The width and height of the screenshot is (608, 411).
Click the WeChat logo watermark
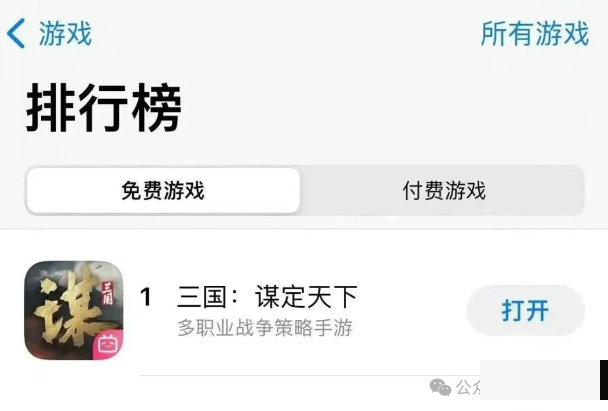(440, 387)
